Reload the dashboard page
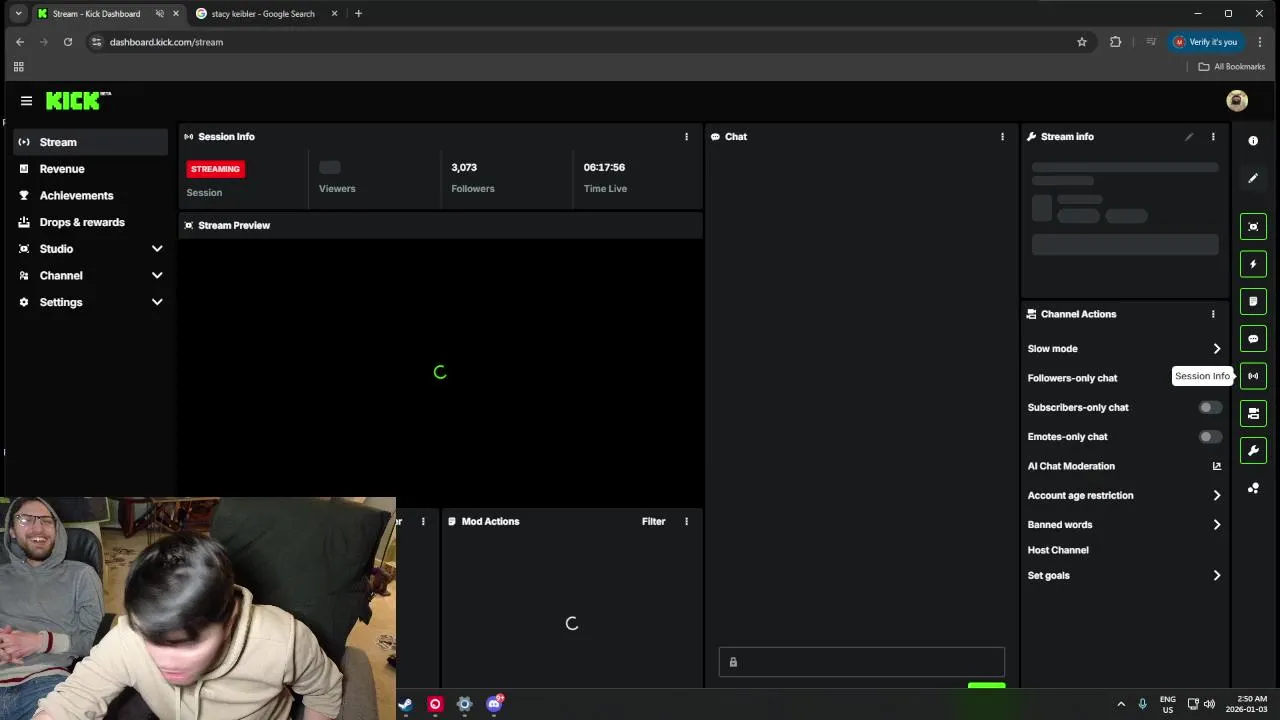Screen dimensions: 1280x720 coord(68,42)
